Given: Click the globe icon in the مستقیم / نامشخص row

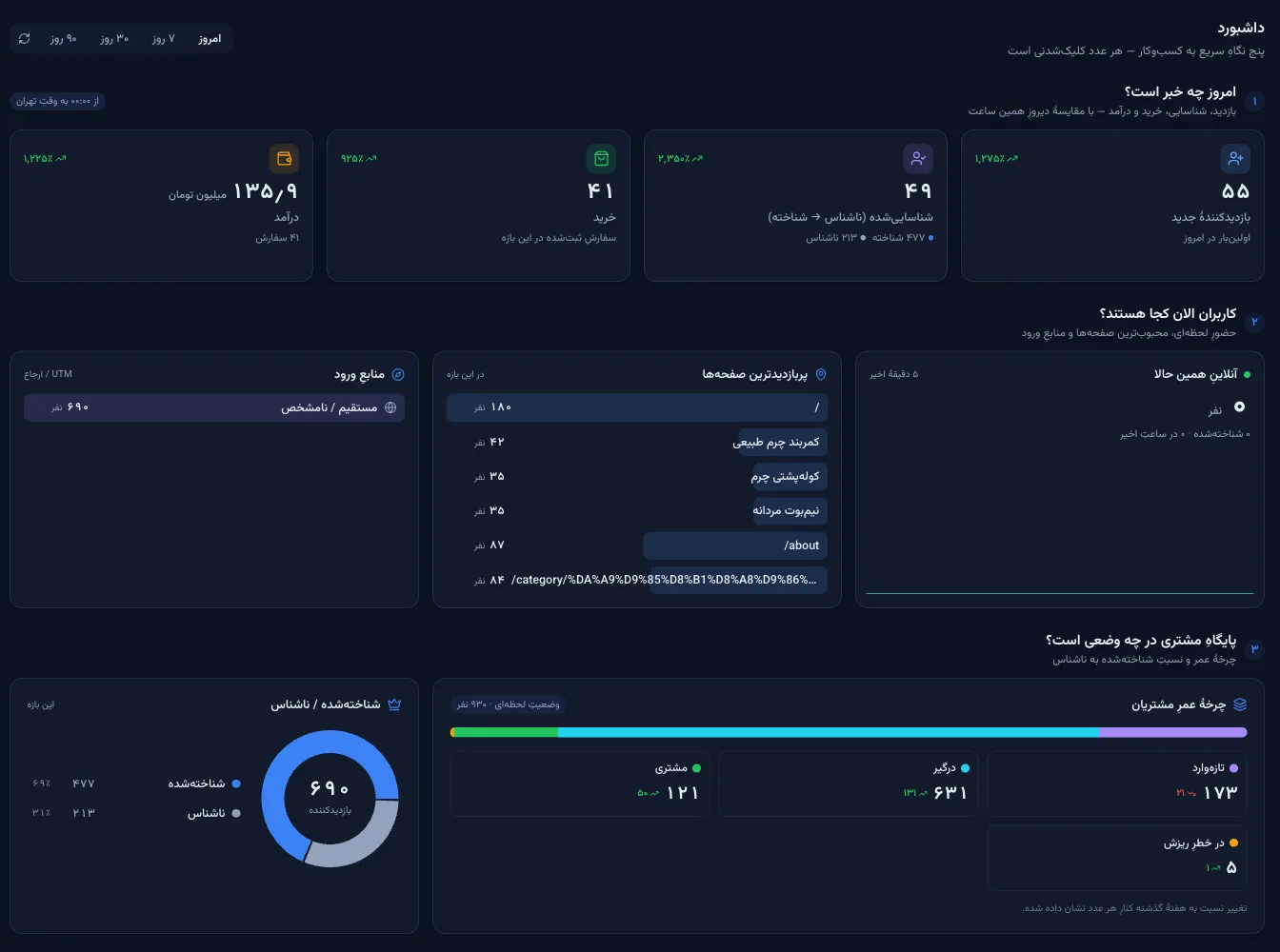Looking at the screenshot, I should [x=390, y=407].
